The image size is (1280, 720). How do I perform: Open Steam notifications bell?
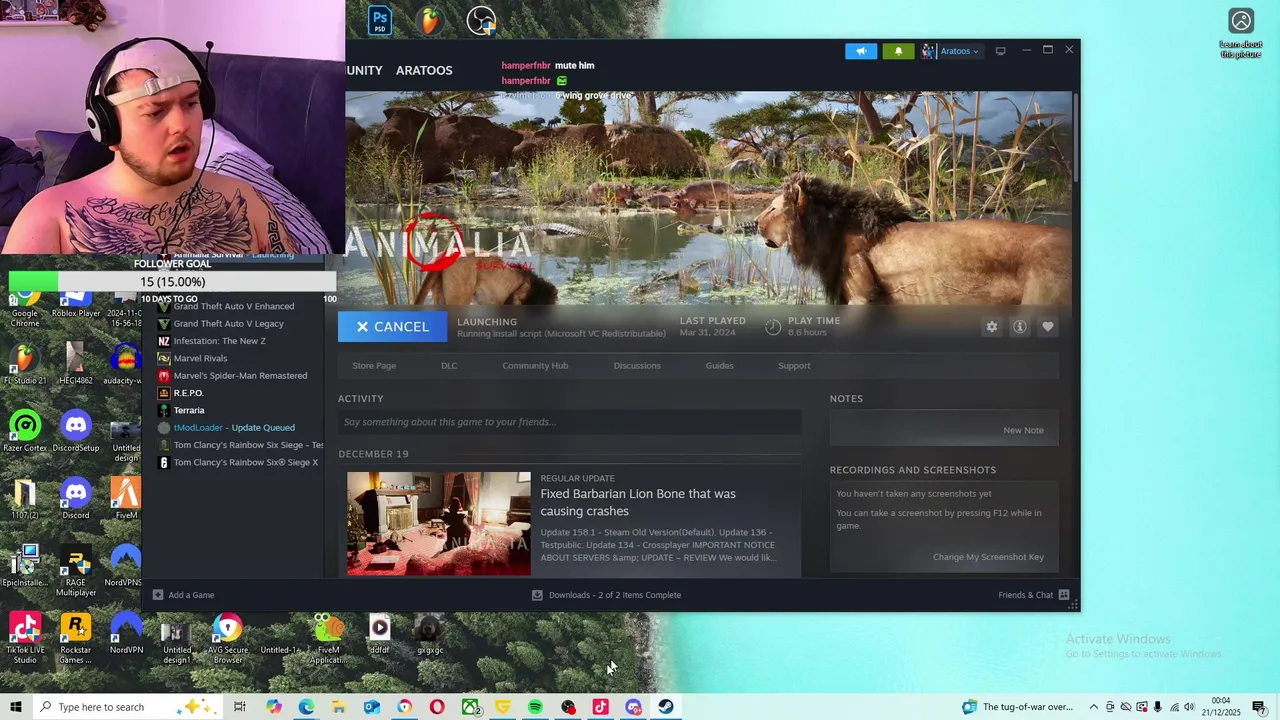898,51
